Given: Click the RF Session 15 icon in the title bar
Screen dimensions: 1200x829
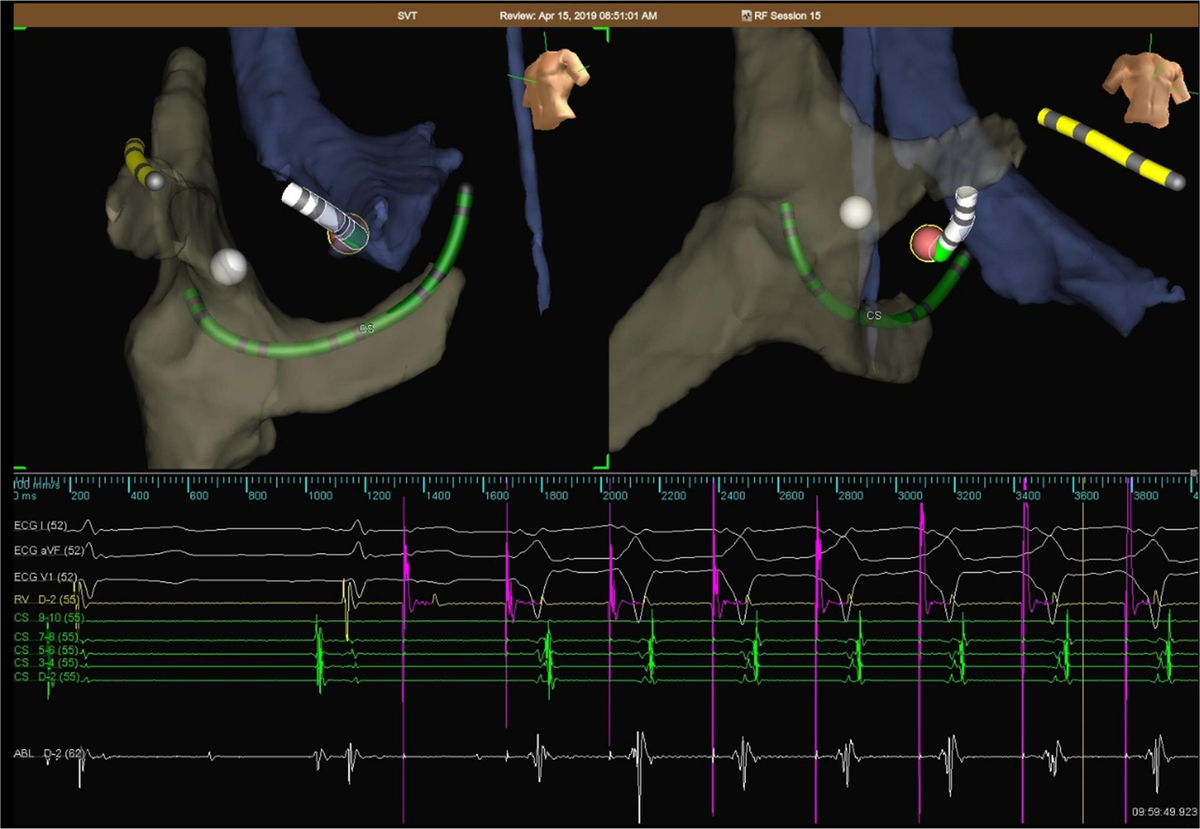Looking at the screenshot, I should click(746, 15).
